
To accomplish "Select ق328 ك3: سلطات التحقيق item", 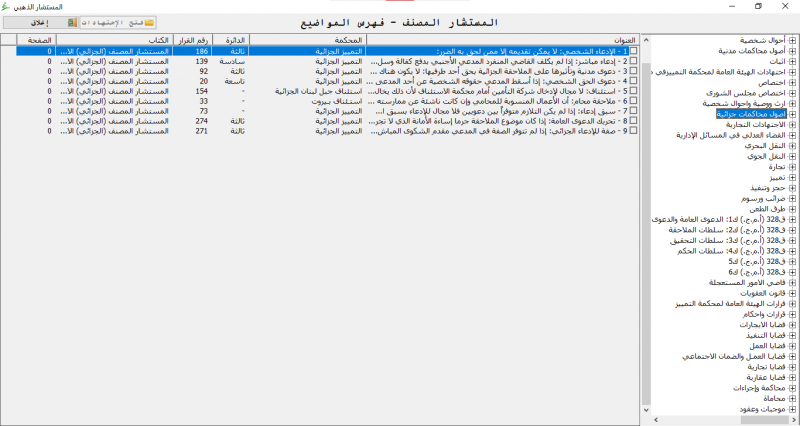I will [x=729, y=241].
